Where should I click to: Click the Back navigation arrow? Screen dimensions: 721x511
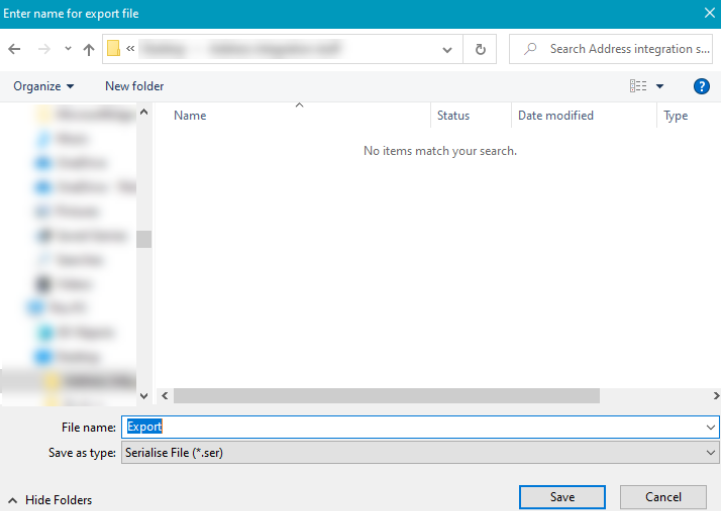coord(16,49)
